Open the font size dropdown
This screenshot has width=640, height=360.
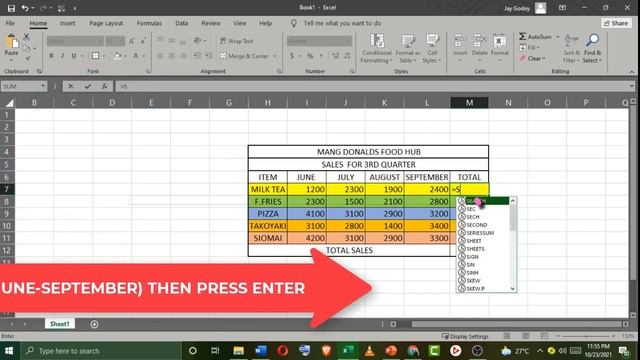[122, 41]
